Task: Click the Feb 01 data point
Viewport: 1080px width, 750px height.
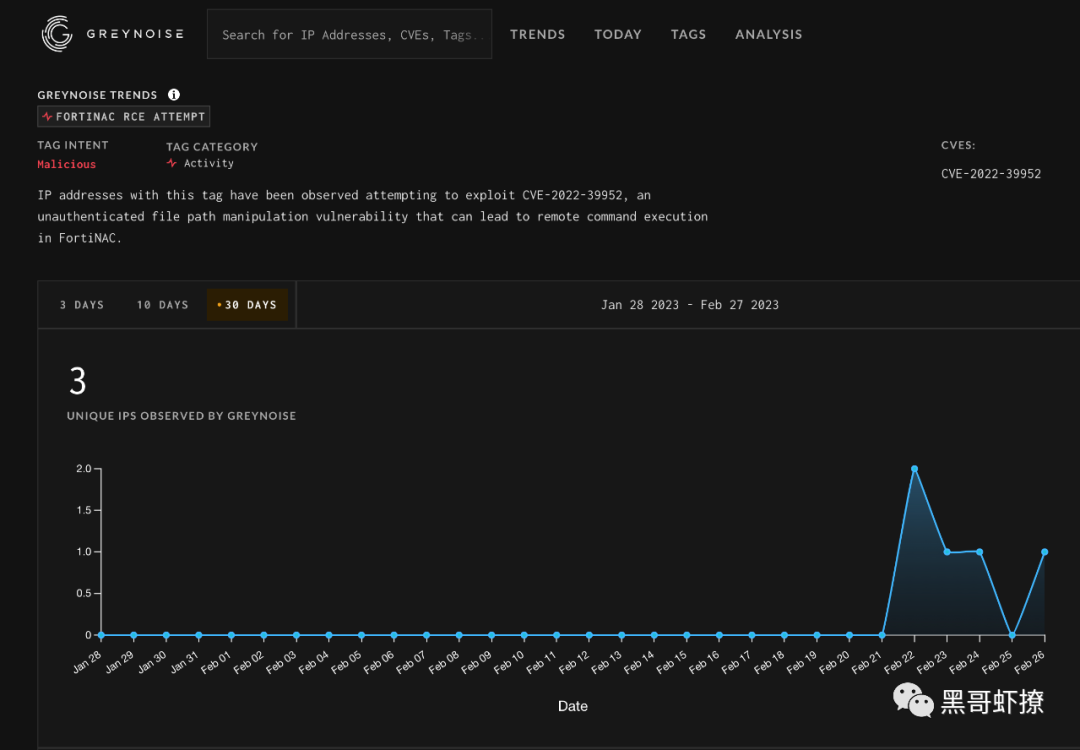Action: (231, 635)
